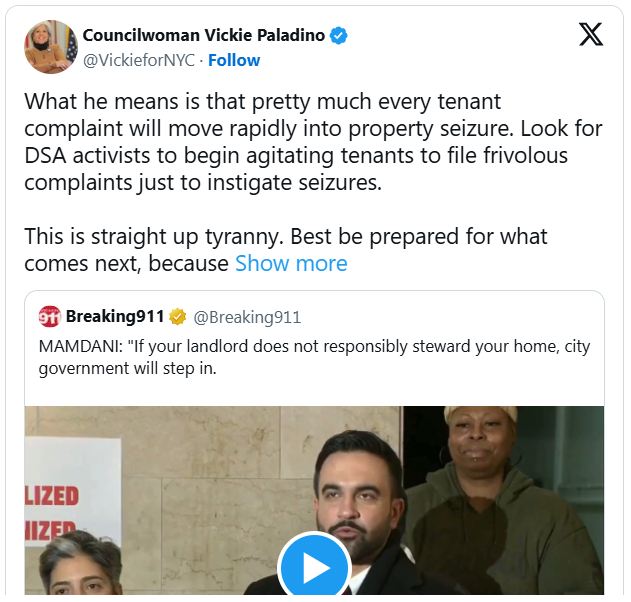Follow the VickieforNYC account
Screen dimensions: 631x602
233,60
